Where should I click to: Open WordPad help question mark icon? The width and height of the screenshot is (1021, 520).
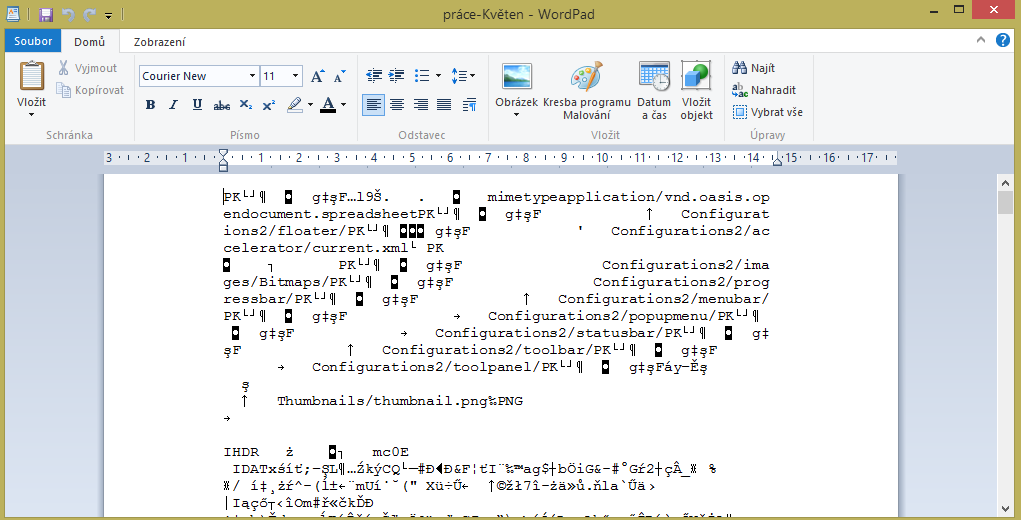[x=1003, y=40]
